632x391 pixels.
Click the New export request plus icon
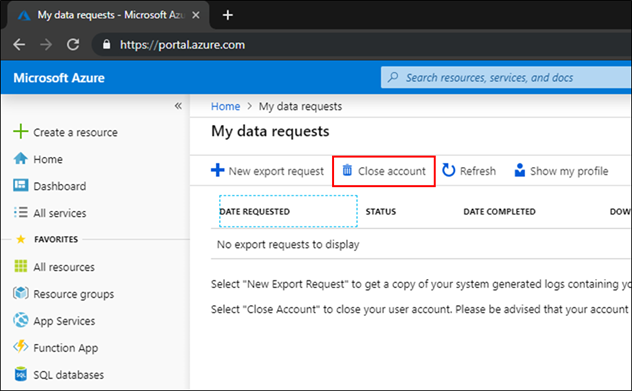218,170
